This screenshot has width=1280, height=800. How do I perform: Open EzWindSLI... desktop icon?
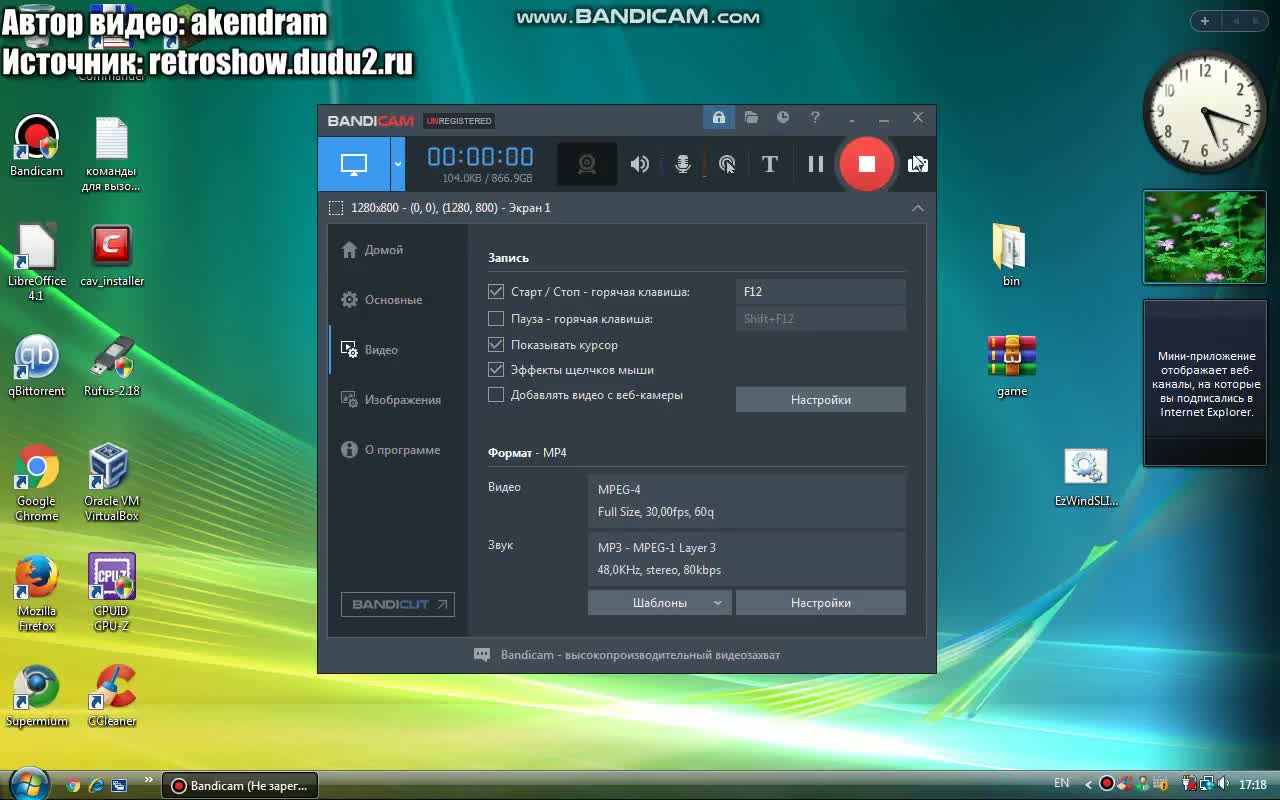coord(1086,478)
